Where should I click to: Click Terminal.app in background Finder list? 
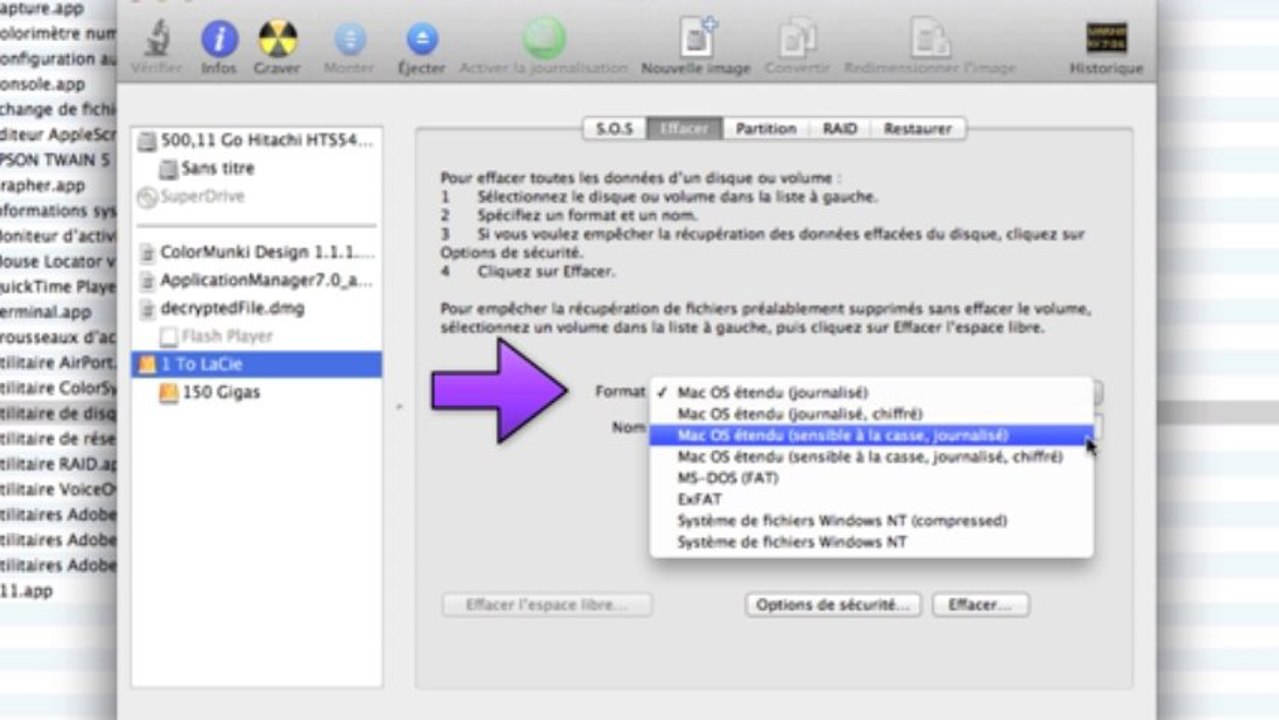coord(45,311)
